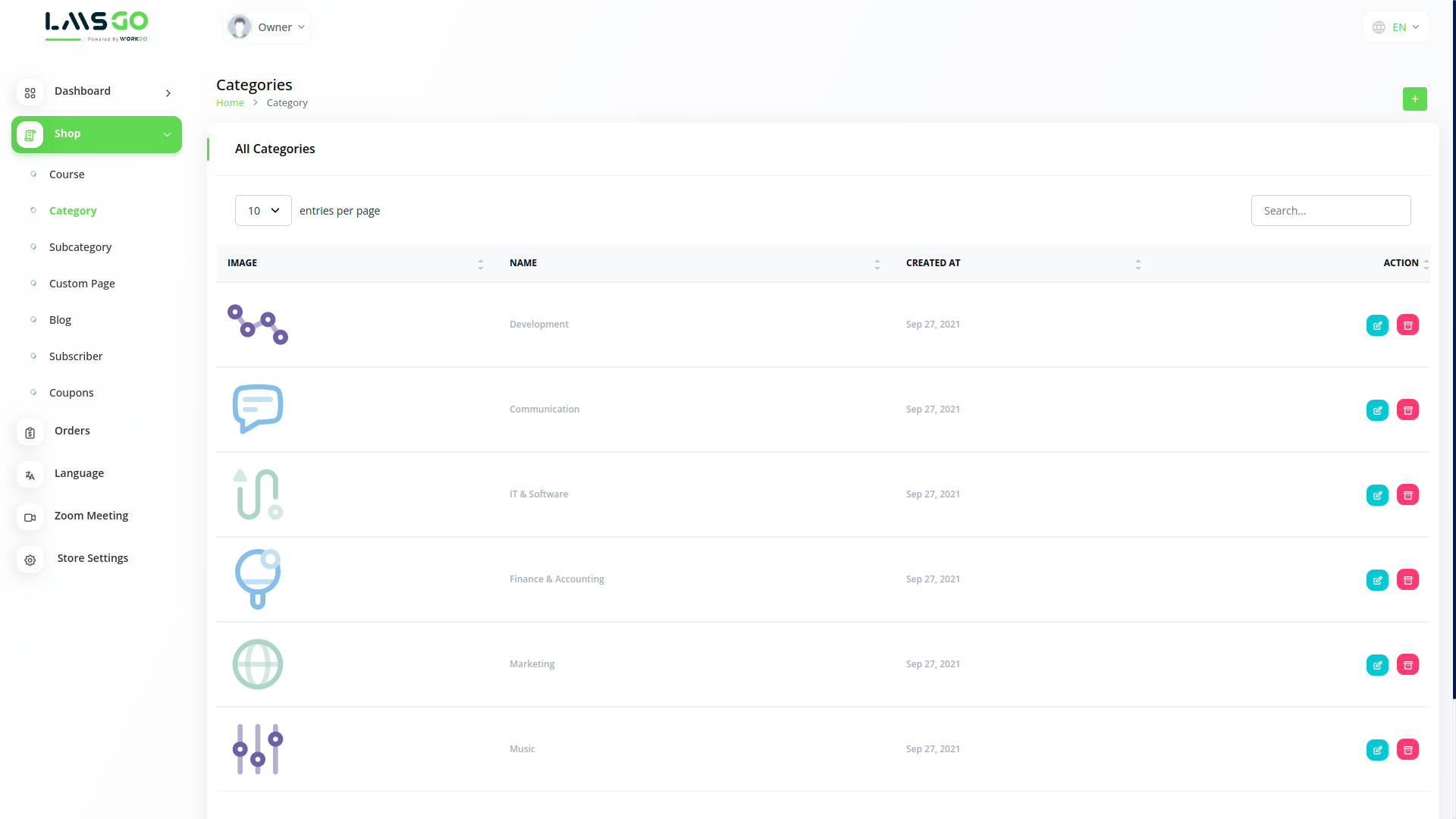Screen dimensions: 1456x819
Task: Click the Search input field
Action: pos(1330,211)
